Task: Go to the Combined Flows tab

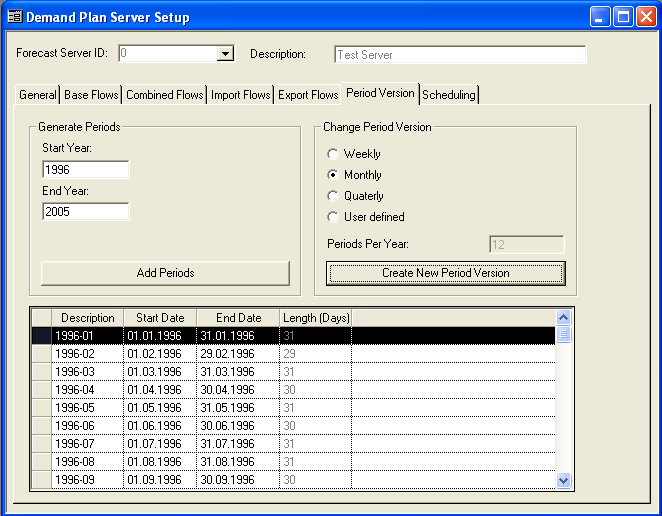Action: (x=165, y=95)
